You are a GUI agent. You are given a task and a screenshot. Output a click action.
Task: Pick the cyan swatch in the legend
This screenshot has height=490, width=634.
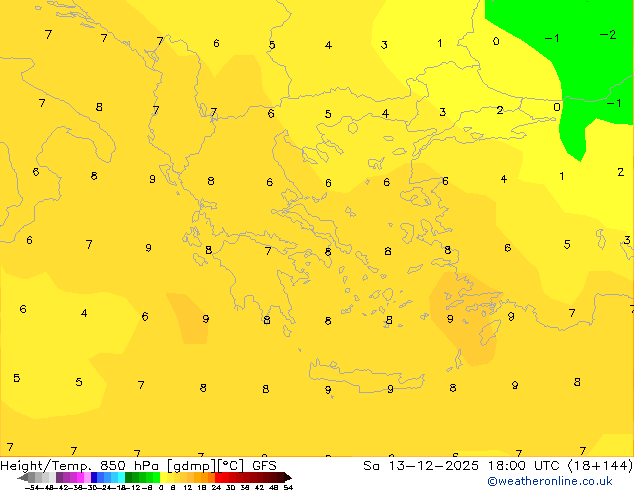coord(121,478)
